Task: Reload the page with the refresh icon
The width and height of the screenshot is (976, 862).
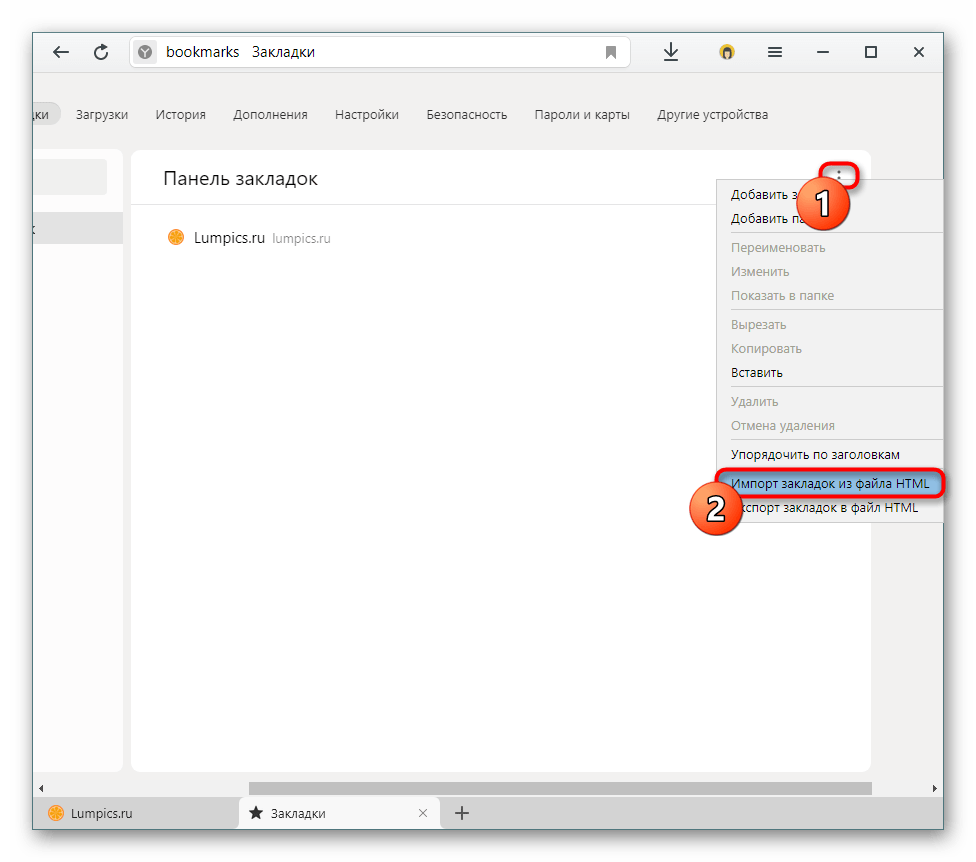Action: click(x=101, y=52)
